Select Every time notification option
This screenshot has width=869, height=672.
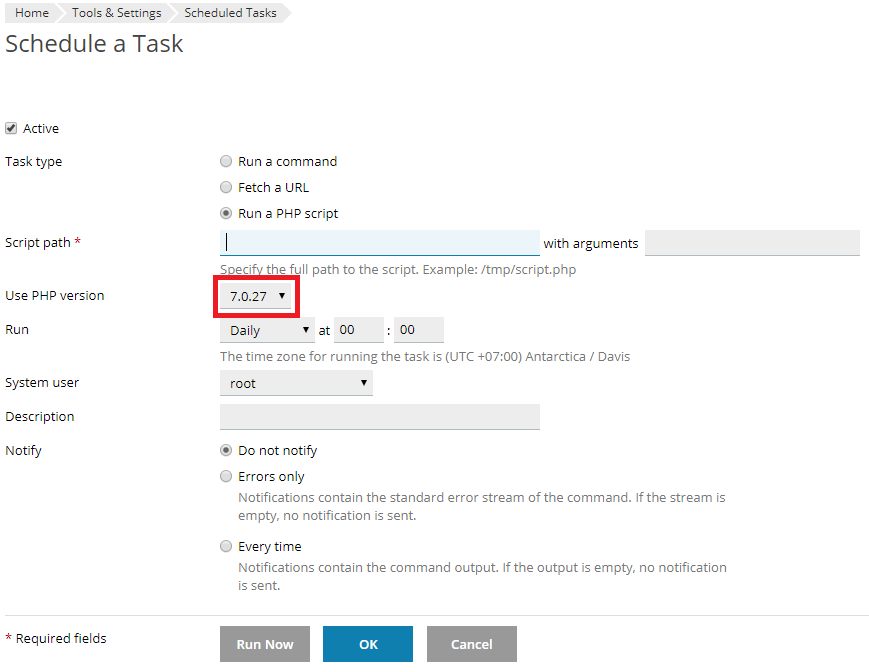click(226, 546)
